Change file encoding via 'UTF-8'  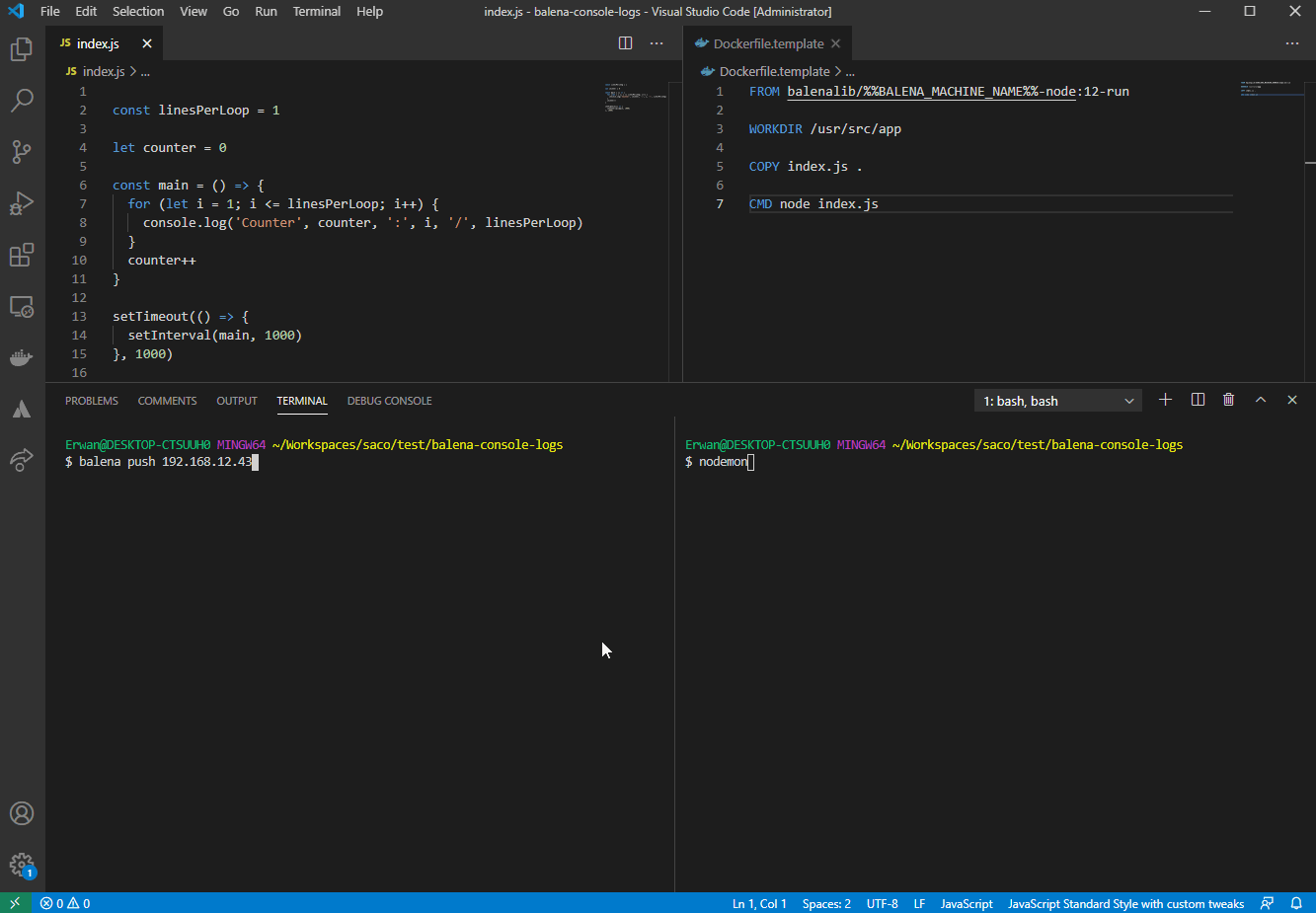pyautogui.click(x=883, y=903)
